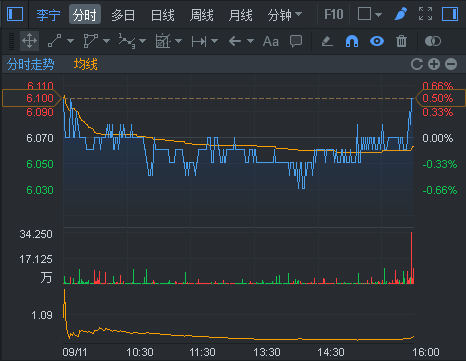Screen dimensions: 466x361
Task: Select the measurement ruler chart tool
Action: [163, 41]
